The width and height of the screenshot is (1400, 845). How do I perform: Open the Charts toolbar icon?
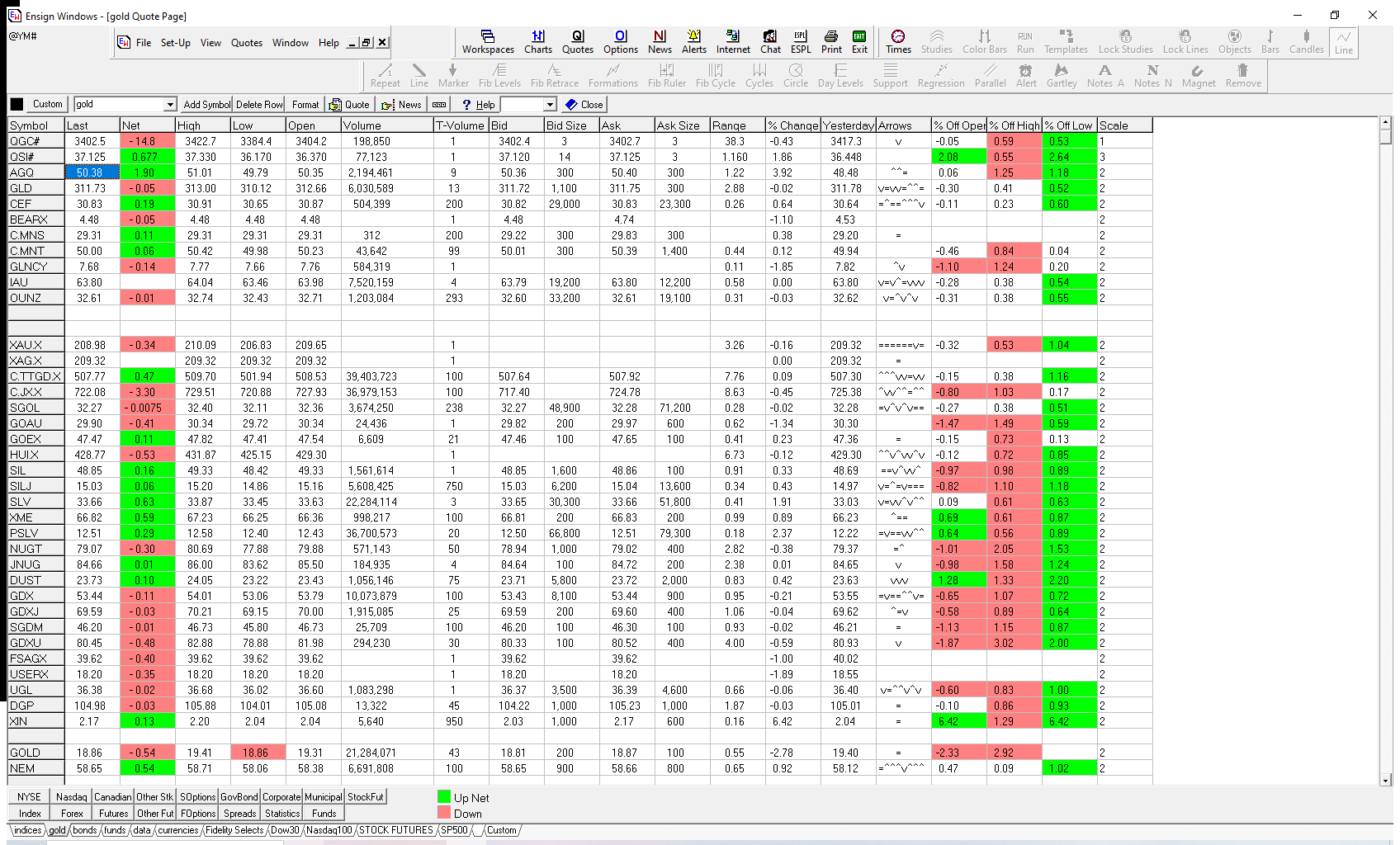point(538,42)
